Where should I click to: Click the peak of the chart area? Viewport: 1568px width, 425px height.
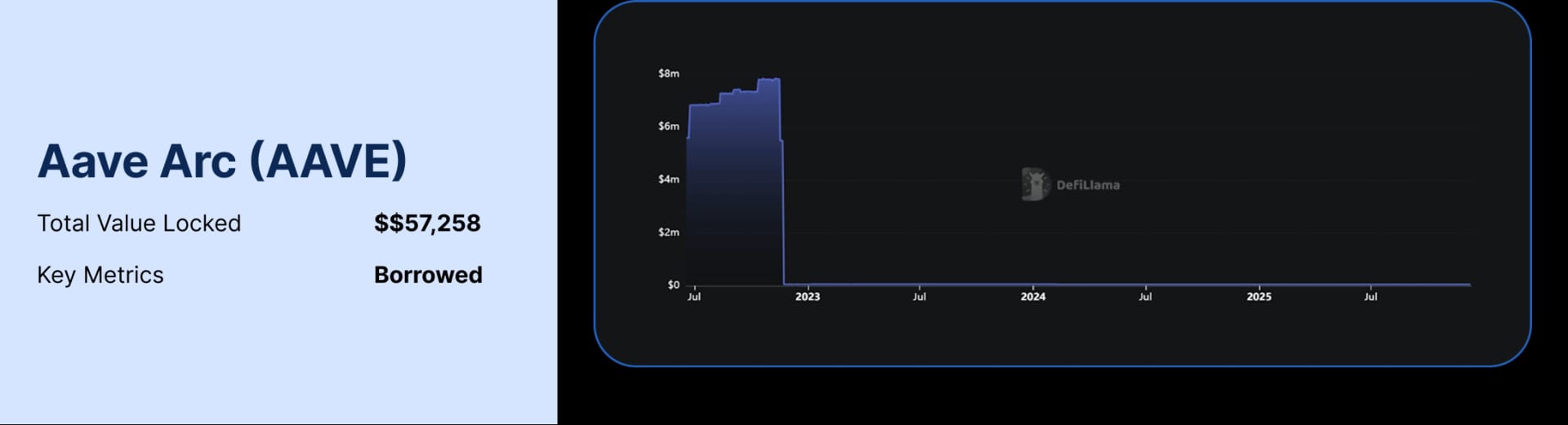click(x=768, y=80)
